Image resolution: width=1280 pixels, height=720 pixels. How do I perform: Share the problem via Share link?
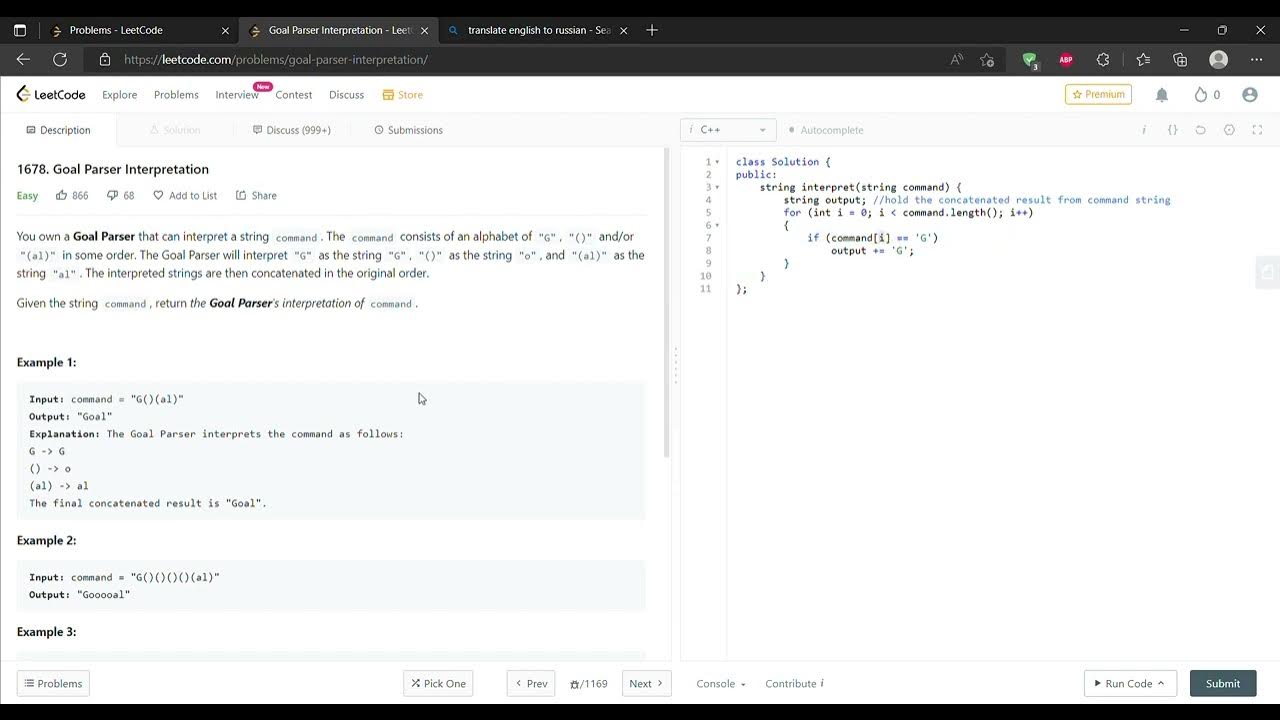pyautogui.click(x=256, y=195)
